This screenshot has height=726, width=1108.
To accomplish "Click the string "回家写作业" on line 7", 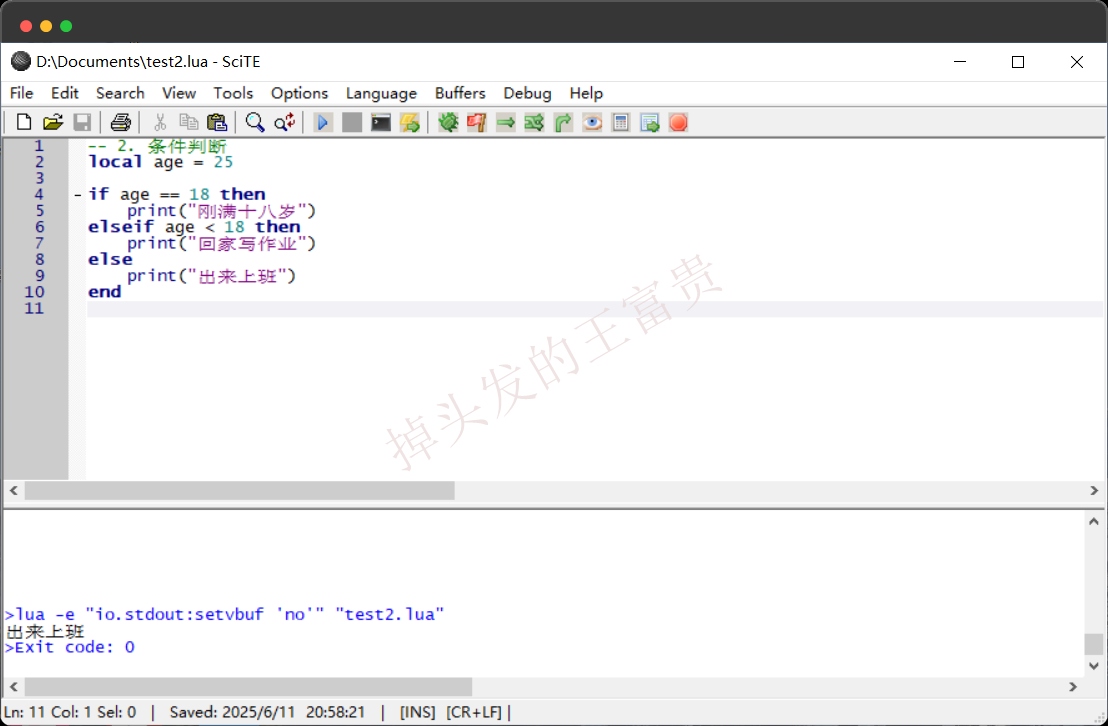I will [247, 243].
